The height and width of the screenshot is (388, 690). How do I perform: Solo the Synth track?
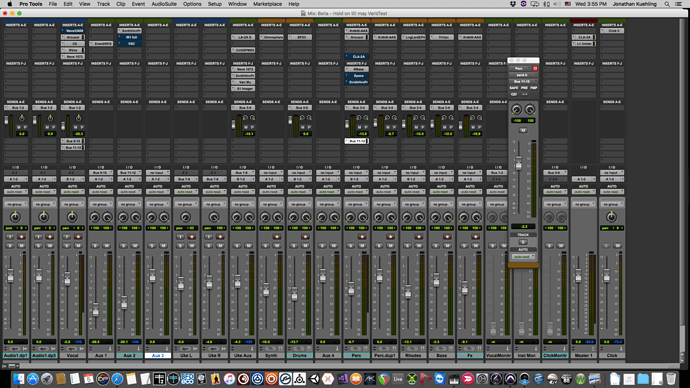265,245
